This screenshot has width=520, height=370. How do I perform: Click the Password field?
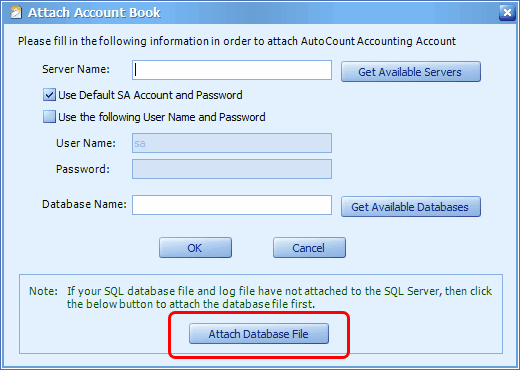pyautogui.click(x=232, y=169)
